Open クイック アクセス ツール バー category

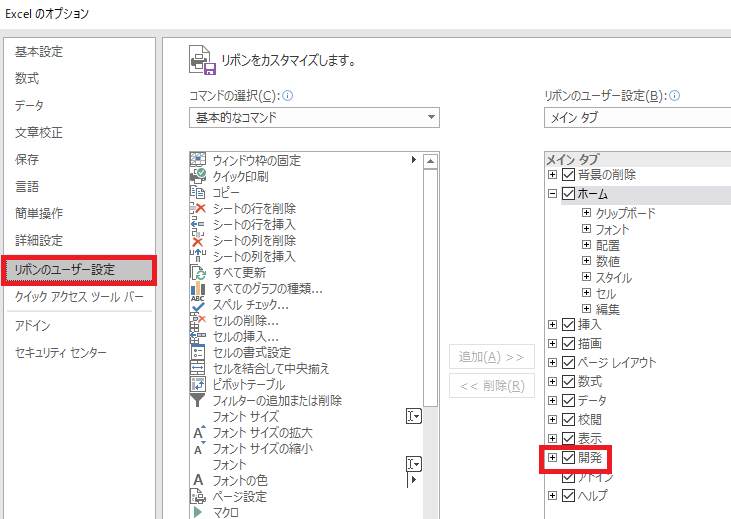coord(79,297)
